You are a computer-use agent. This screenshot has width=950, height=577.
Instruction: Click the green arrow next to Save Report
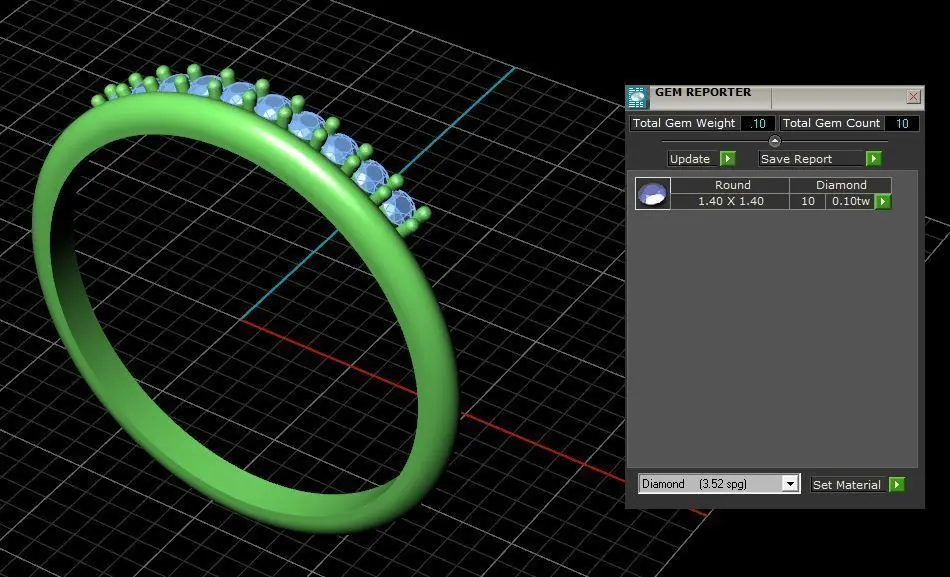coord(873,159)
